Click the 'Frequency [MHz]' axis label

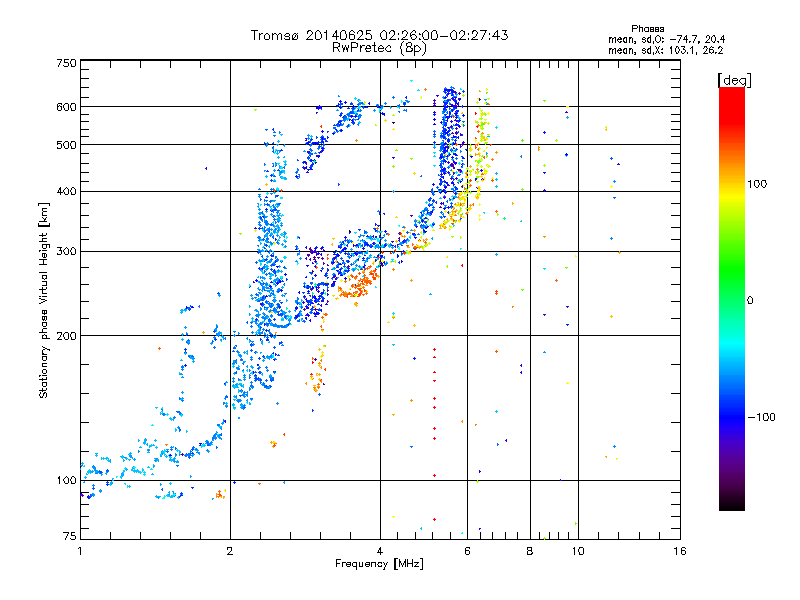click(379, 564)
